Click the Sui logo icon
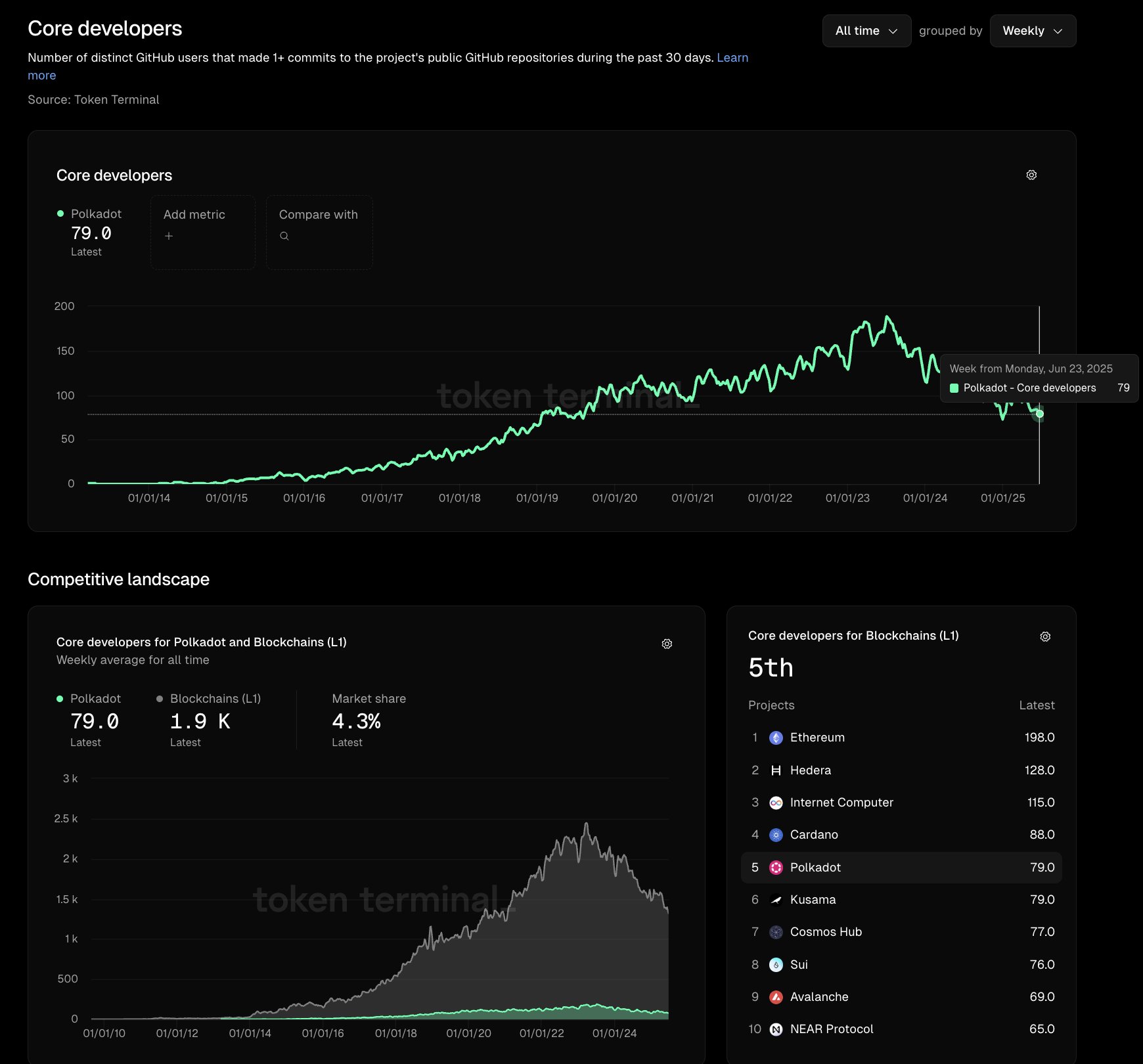Image resolution: width=1143 pixels, height=1064 pixels. point(776,965)
